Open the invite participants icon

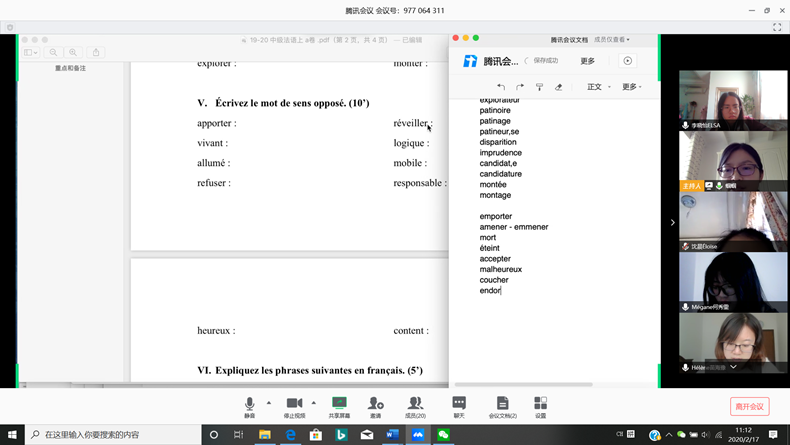376,406
